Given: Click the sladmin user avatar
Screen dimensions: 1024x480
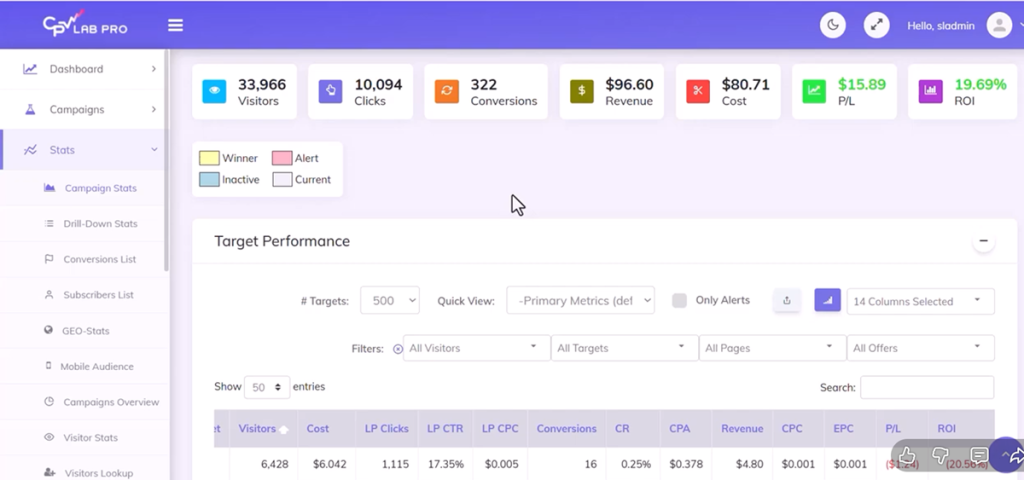Looking at the screenshot, I should tap(999, 25).
